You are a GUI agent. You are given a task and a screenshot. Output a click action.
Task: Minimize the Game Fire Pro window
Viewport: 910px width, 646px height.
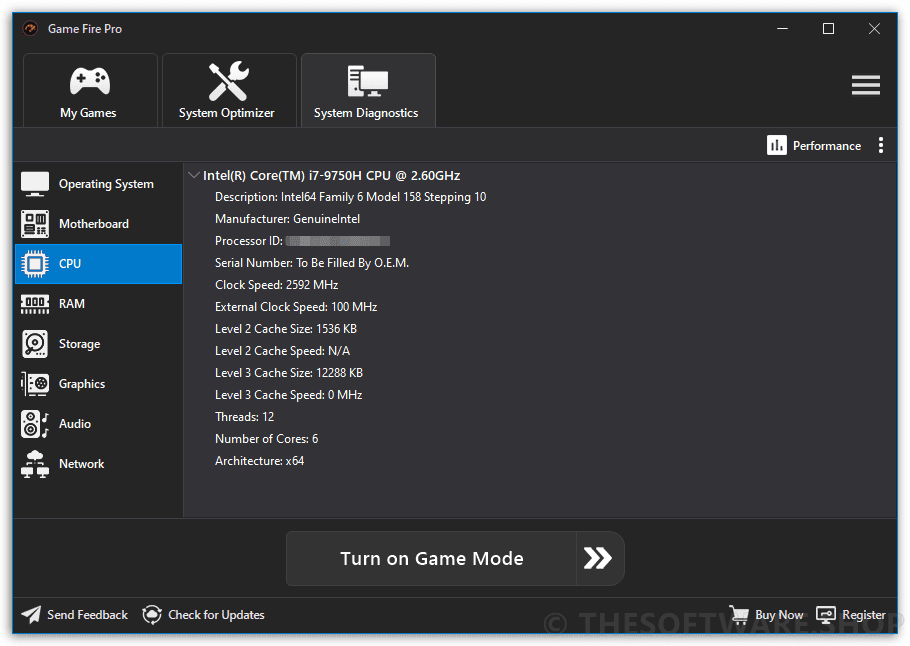tap(782, 28)
